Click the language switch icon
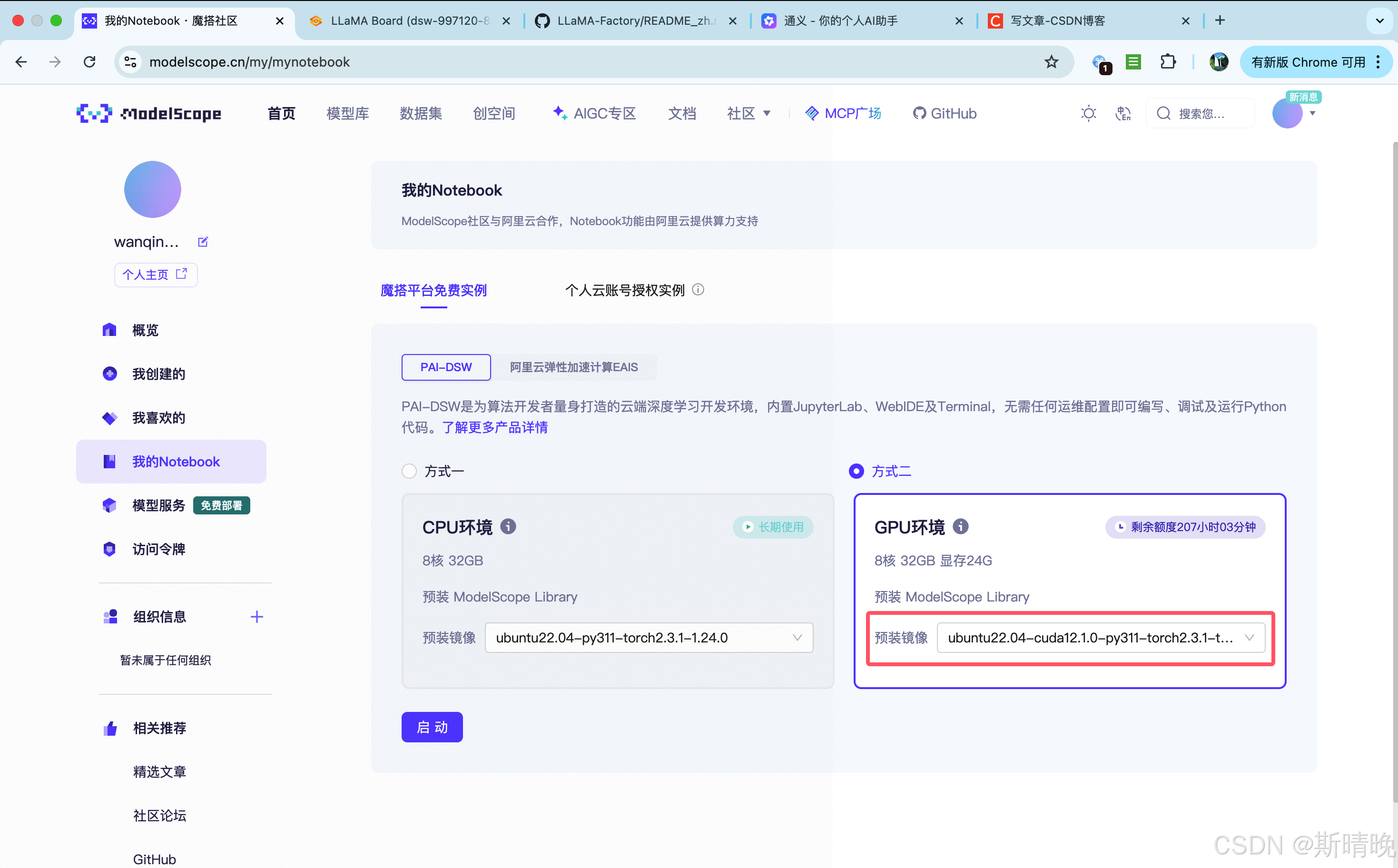The image size is (1398, 868). [x=1122, y=113]
